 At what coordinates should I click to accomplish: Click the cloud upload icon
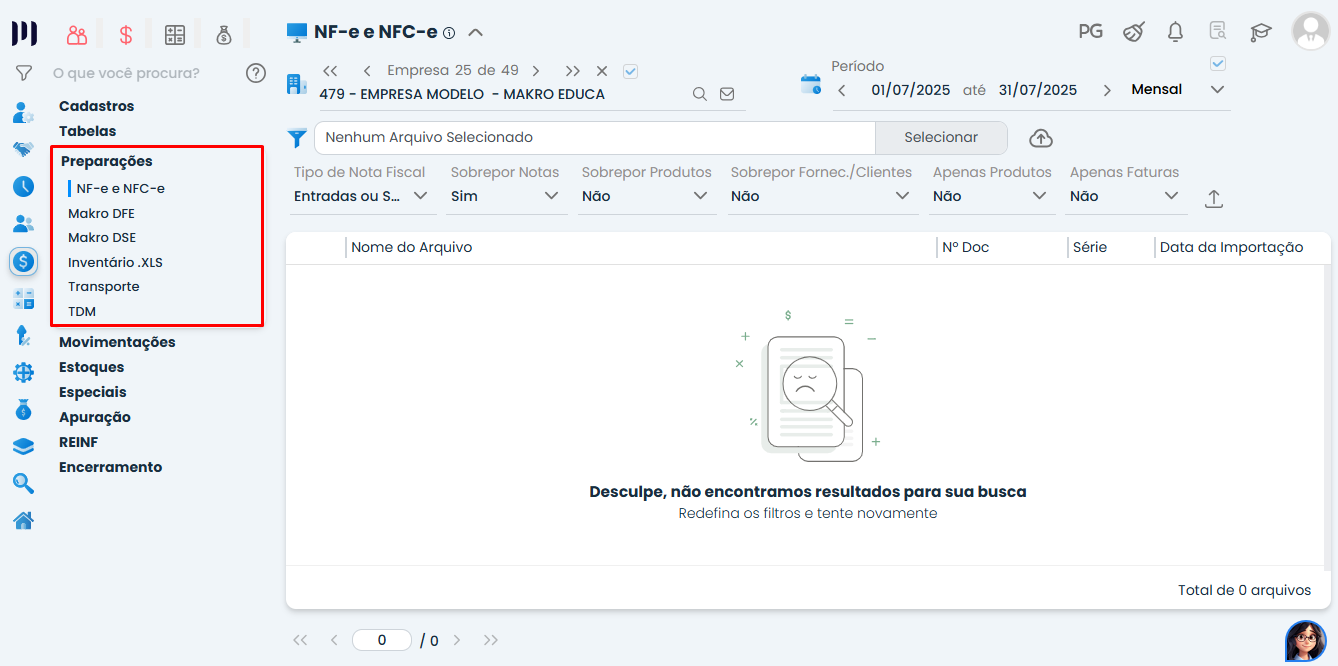(x=1041, y=138)
